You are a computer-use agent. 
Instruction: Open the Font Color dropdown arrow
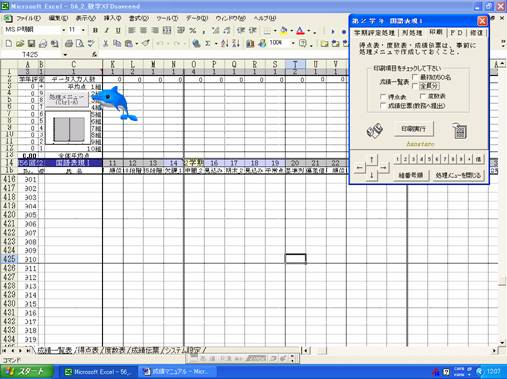[309, 31]
